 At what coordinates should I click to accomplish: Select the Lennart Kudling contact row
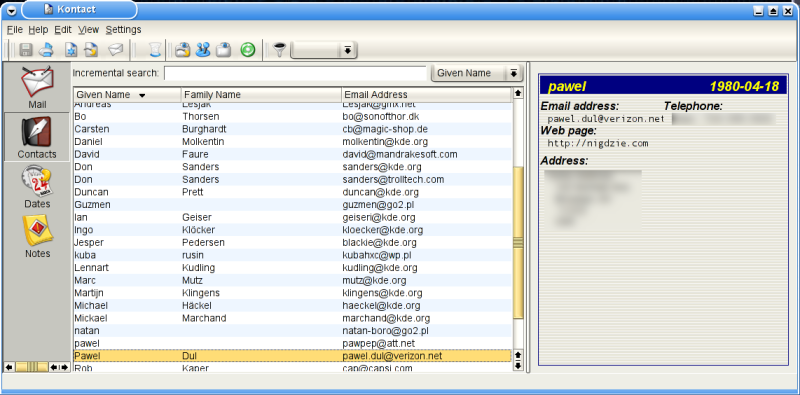[292, 267]
